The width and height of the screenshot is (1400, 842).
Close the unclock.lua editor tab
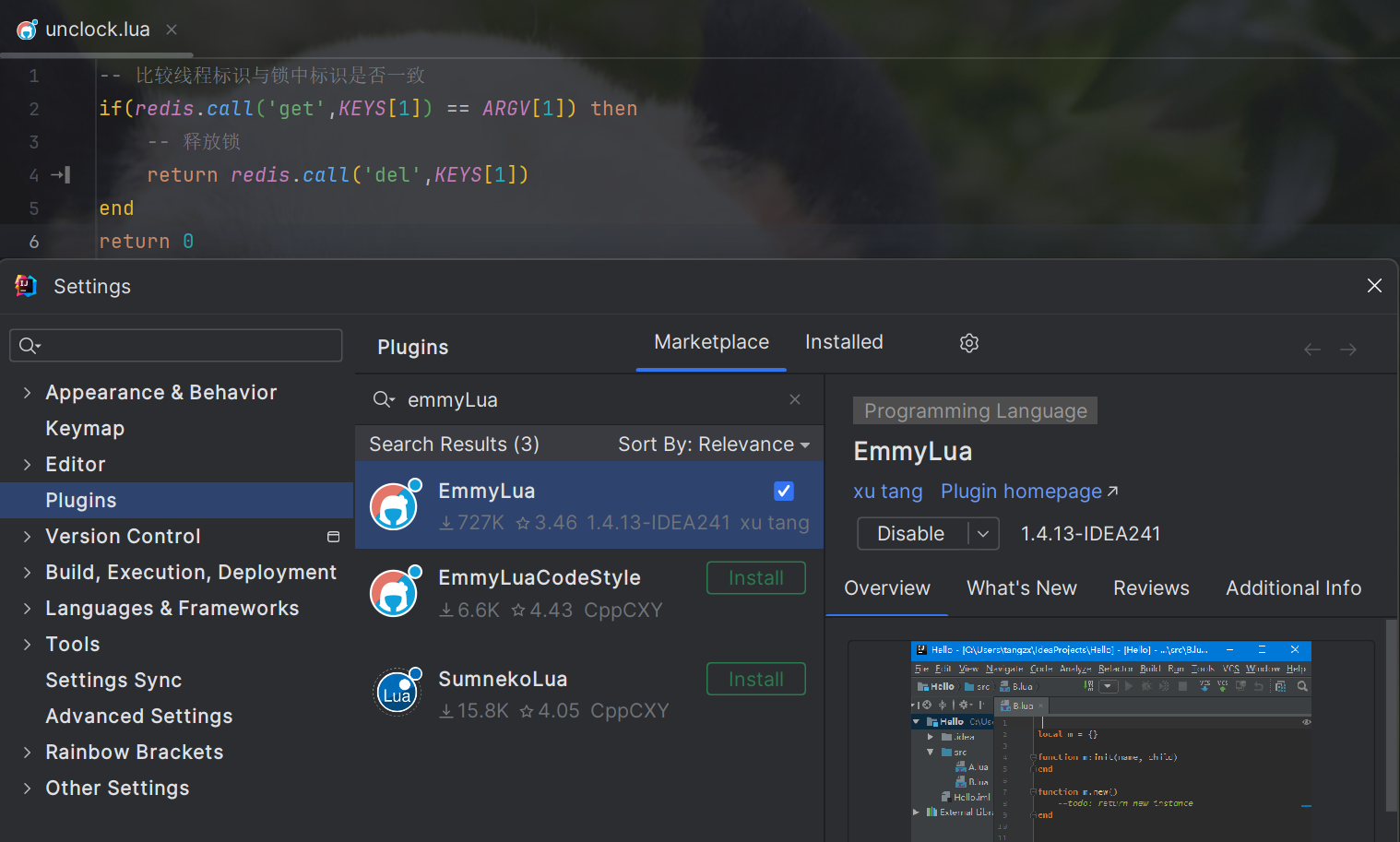click(x=172, y=30)
